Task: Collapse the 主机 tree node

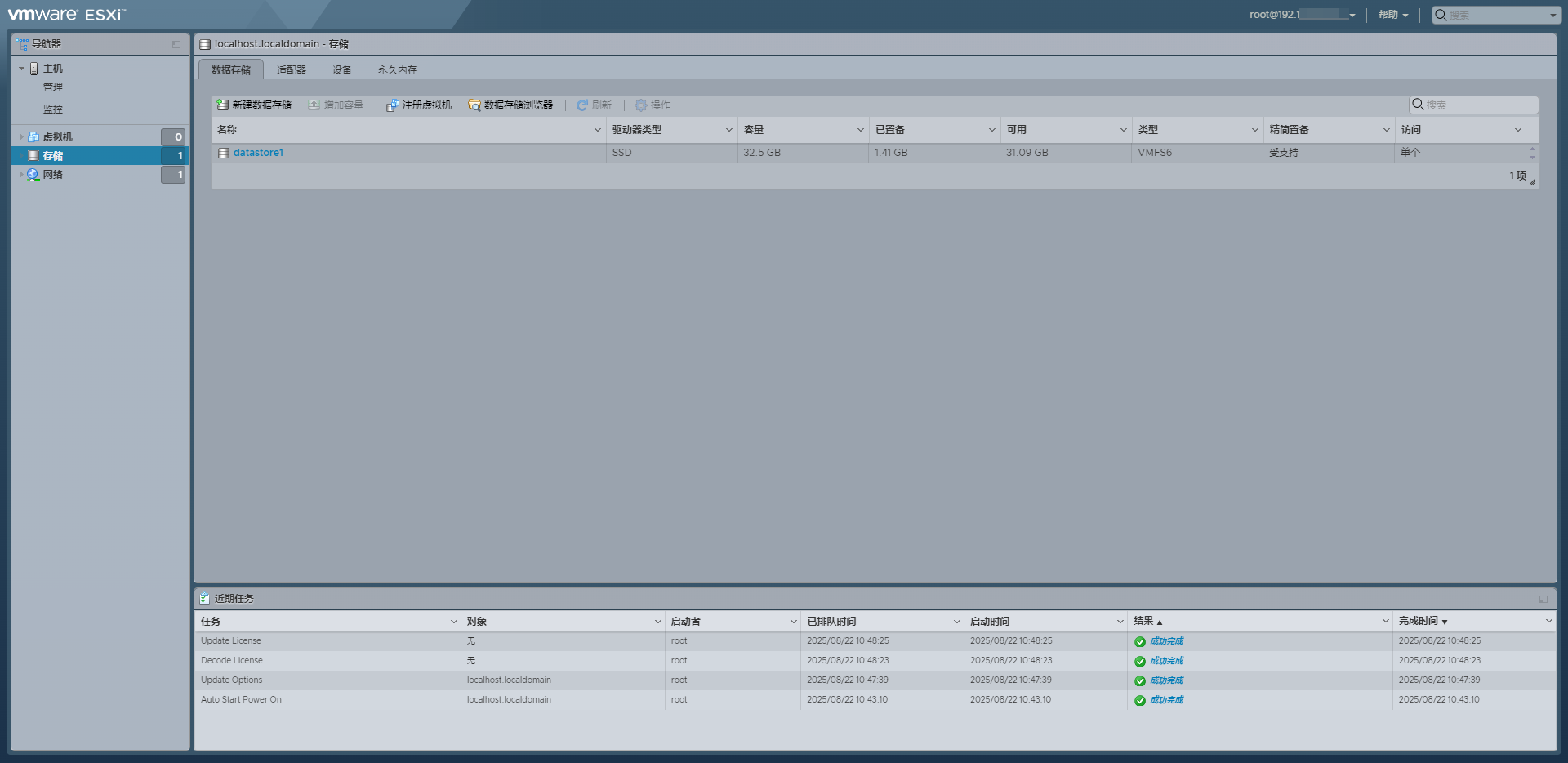Action: tap(23, 69)
